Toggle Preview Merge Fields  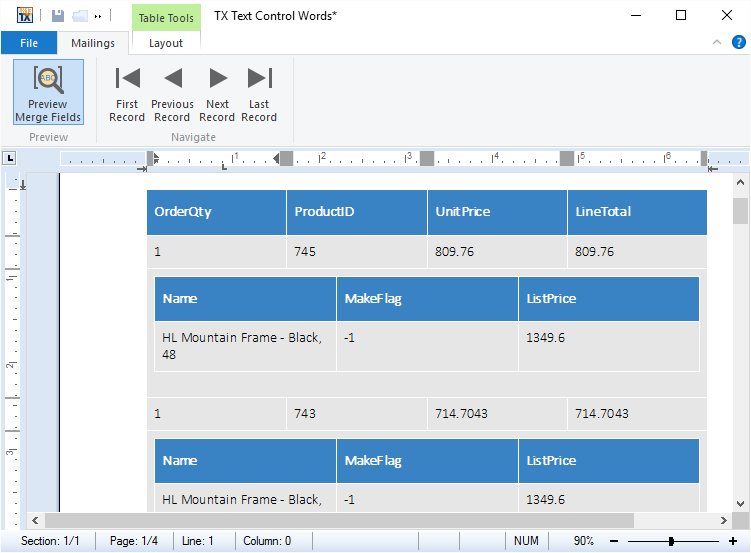tap(48, 93)
